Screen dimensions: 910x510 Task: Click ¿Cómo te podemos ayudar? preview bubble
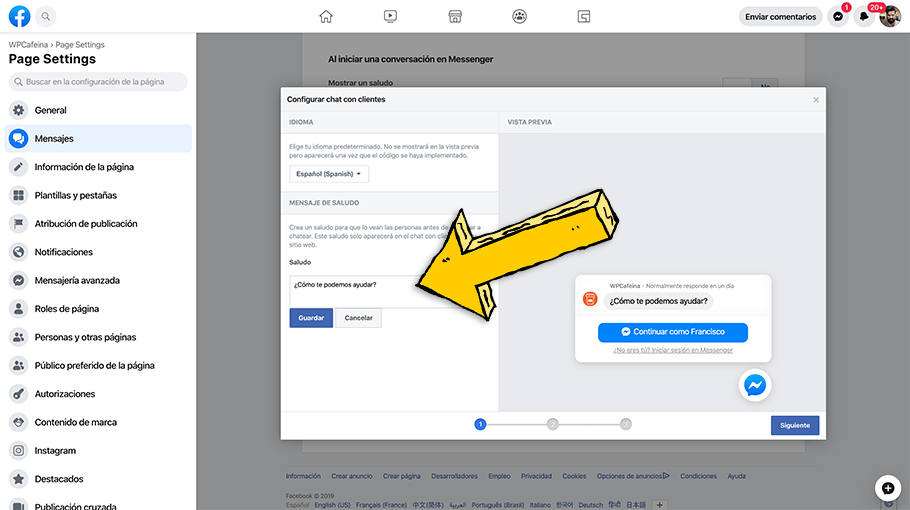[658, 301]
